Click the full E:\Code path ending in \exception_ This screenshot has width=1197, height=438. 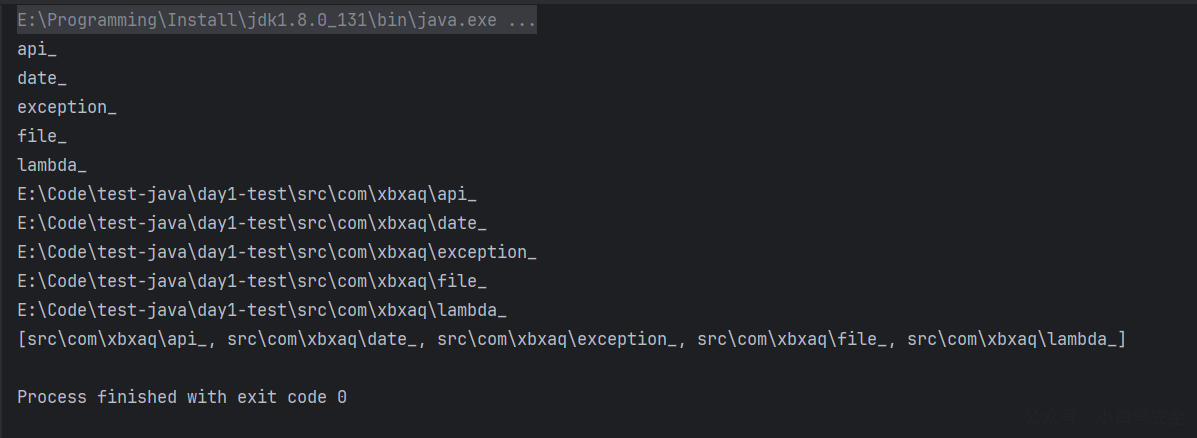tap(277, 253)
